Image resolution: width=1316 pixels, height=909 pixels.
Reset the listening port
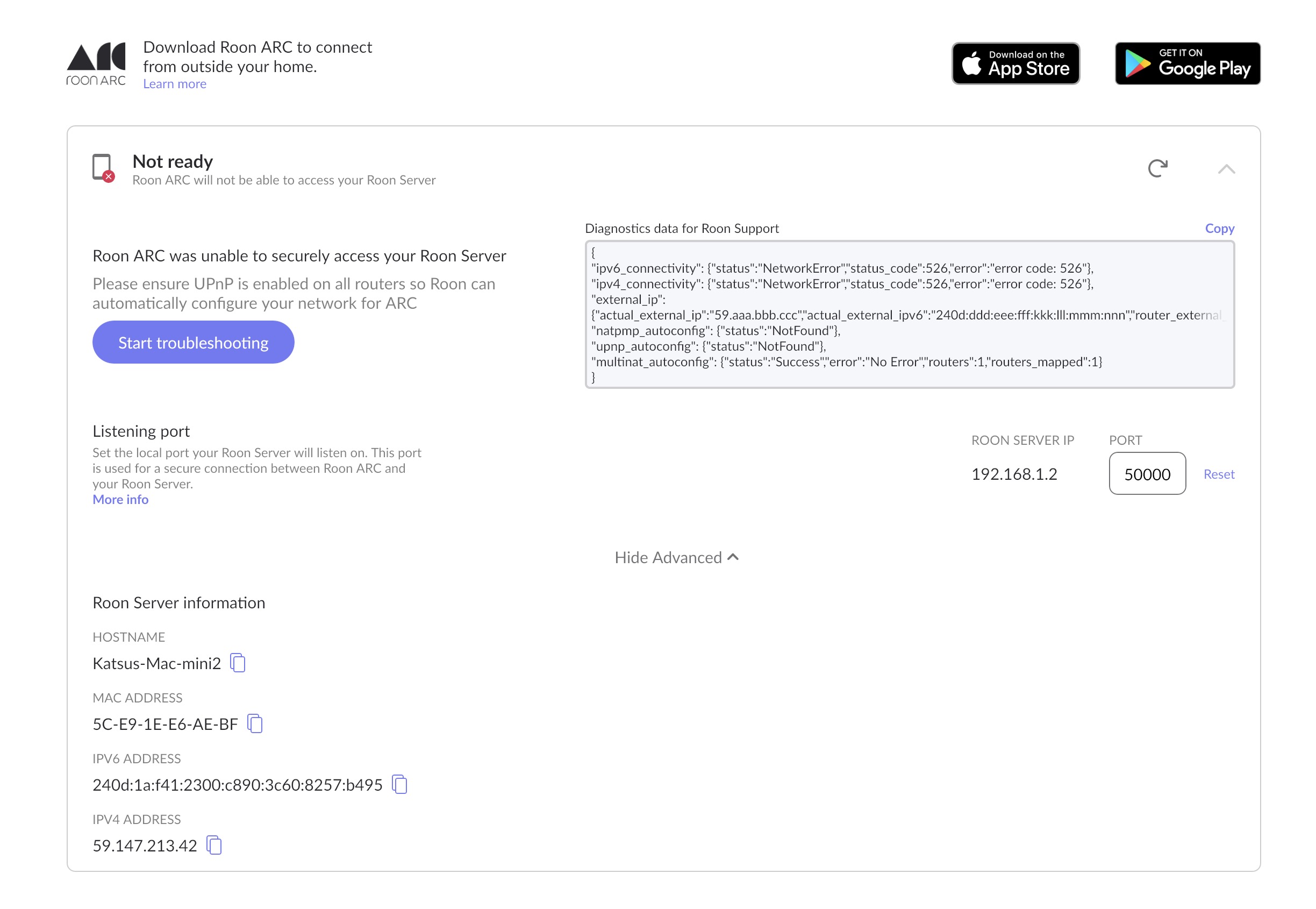pyautogui.click(x=1219, y=474)
